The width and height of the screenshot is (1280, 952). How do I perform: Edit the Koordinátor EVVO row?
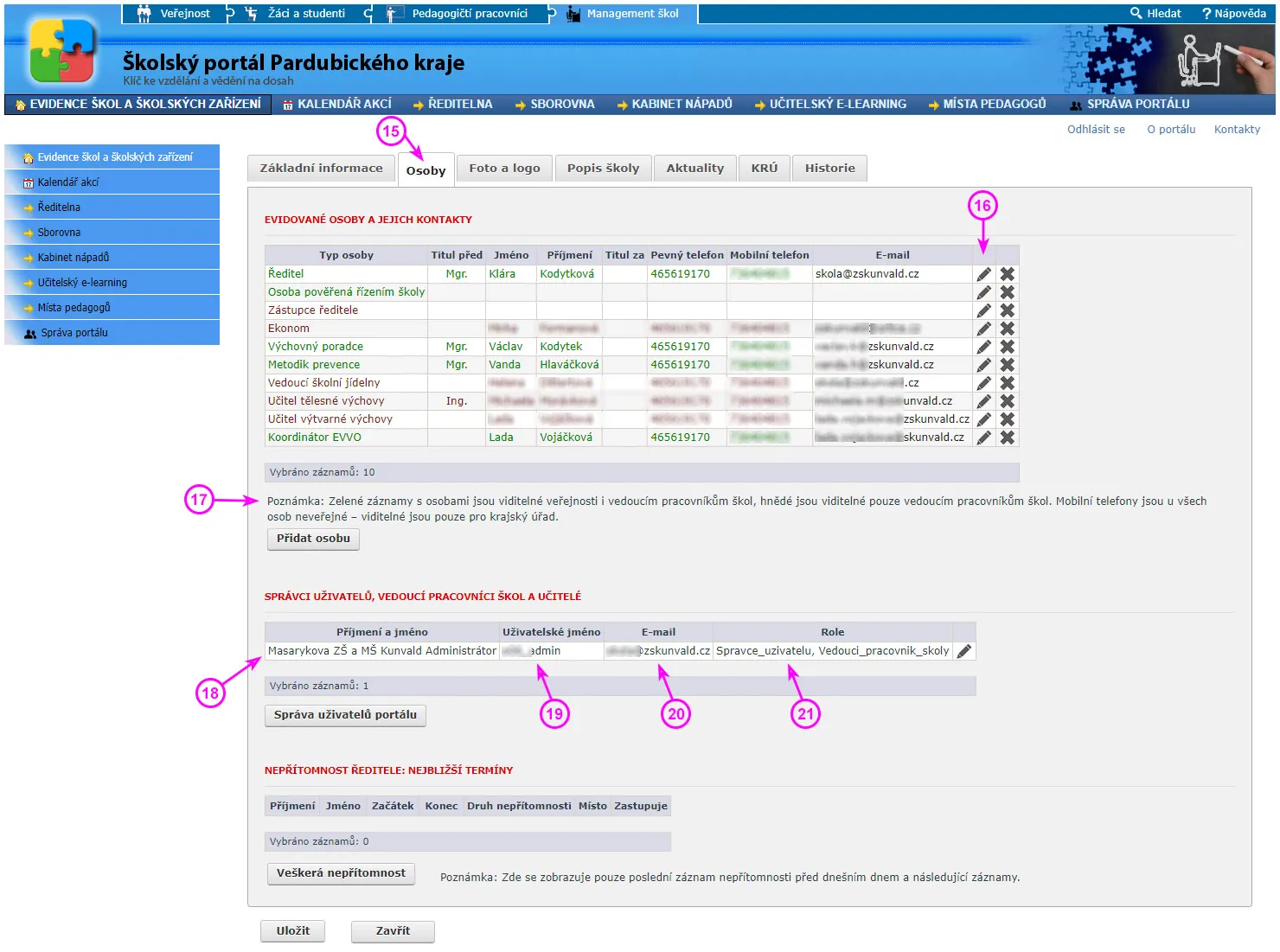pos(983,438)
